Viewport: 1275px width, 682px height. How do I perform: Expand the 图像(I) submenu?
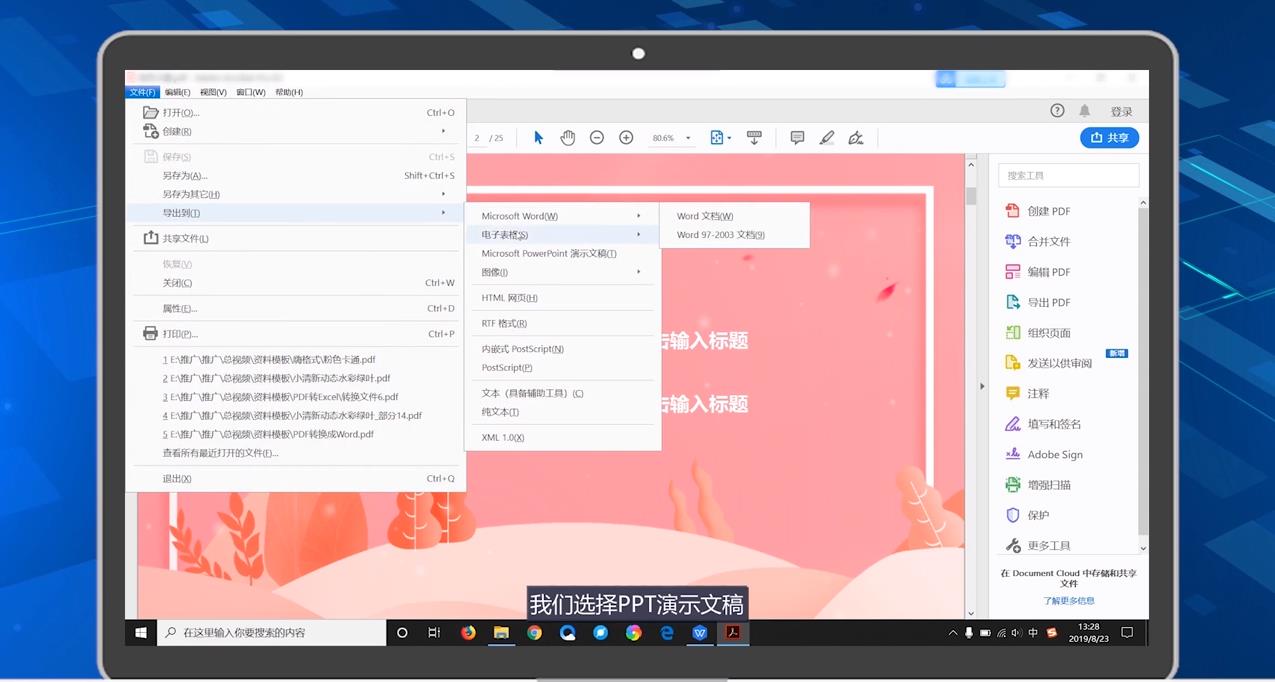[x=563, y=272]
